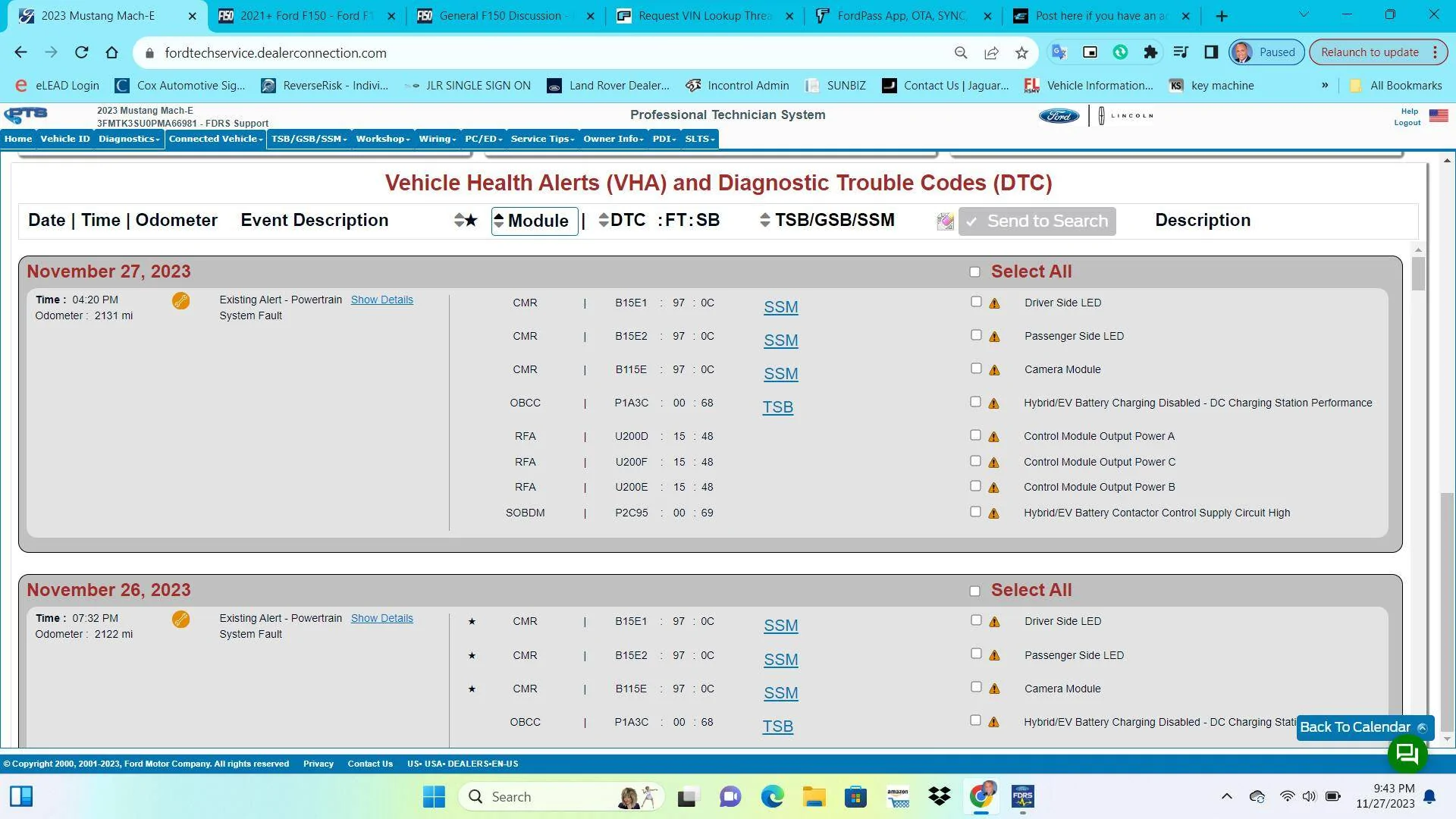The image size is (1456, 819).
Task: Check Select All for November 26, 2023
Action: click(974, 591)
